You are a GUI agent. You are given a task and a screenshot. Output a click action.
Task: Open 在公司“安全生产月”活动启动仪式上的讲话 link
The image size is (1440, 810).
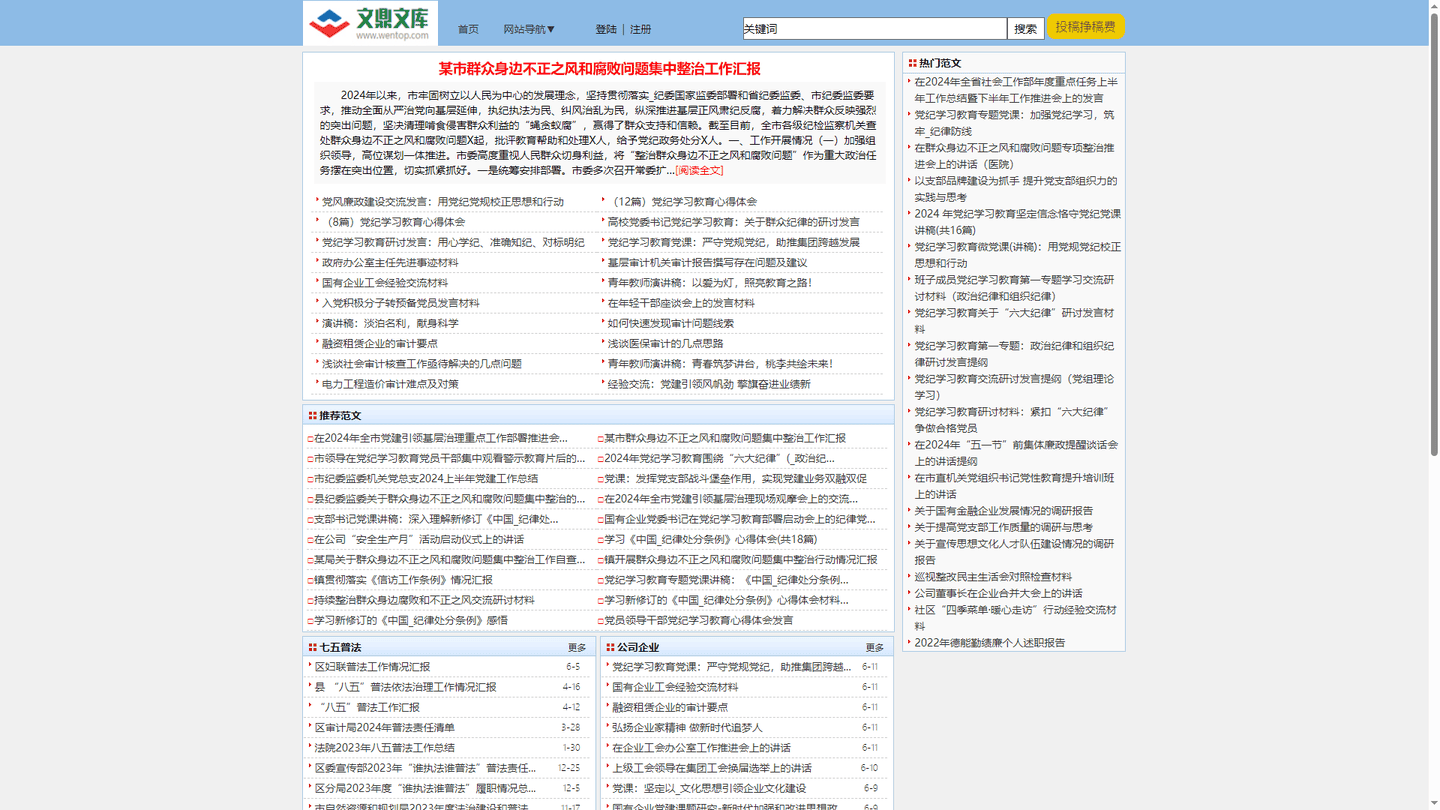[x=419, y=540]
